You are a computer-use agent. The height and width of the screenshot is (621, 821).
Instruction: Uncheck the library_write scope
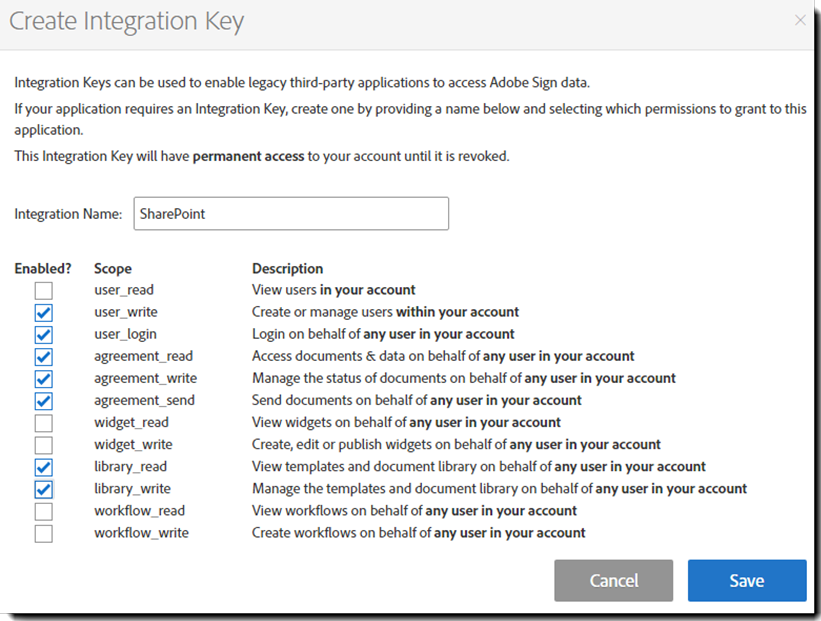pyautogui.click(x=42, y=488)
